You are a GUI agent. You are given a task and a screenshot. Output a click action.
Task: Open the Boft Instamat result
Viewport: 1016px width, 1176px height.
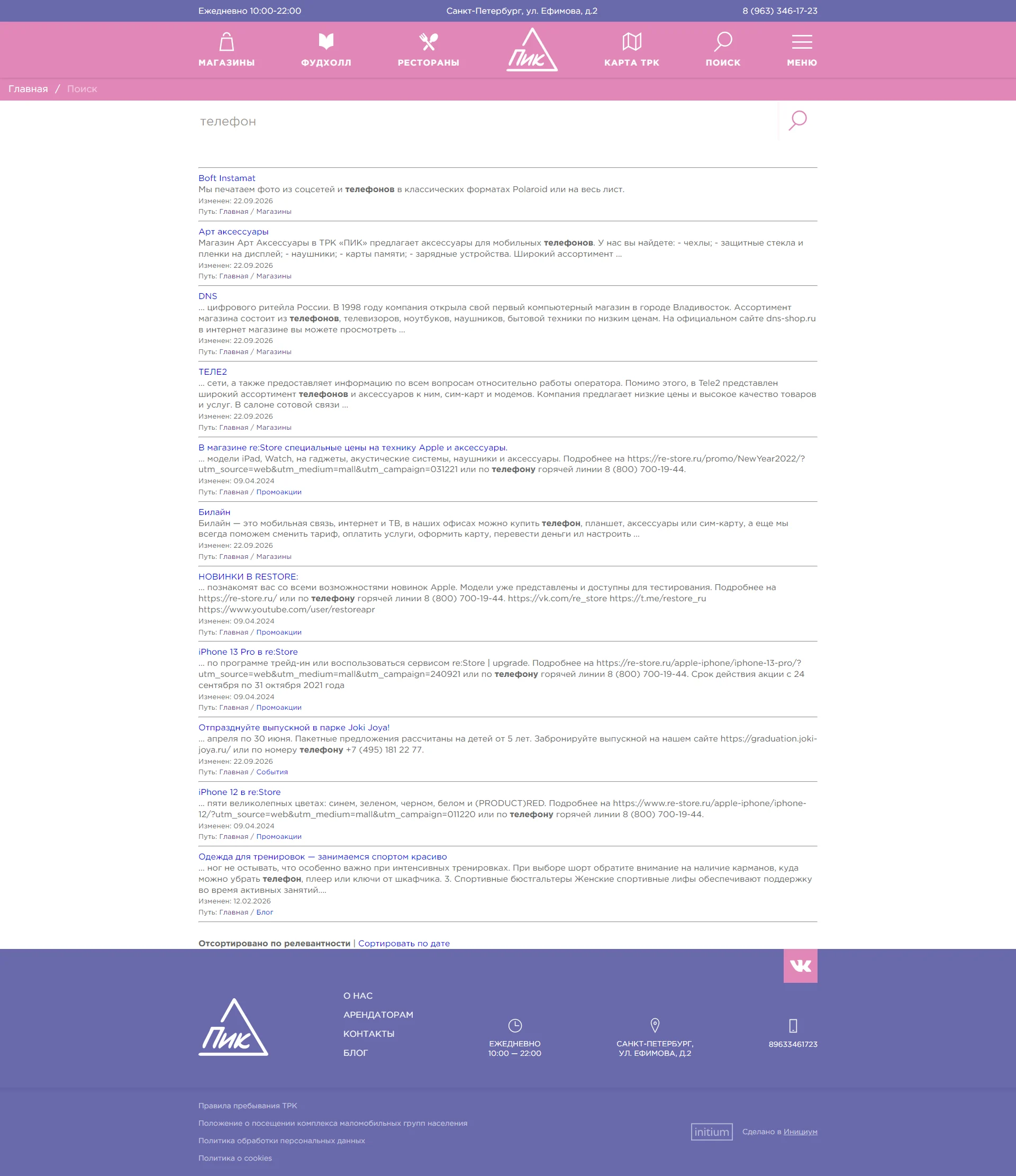point(226,178)
